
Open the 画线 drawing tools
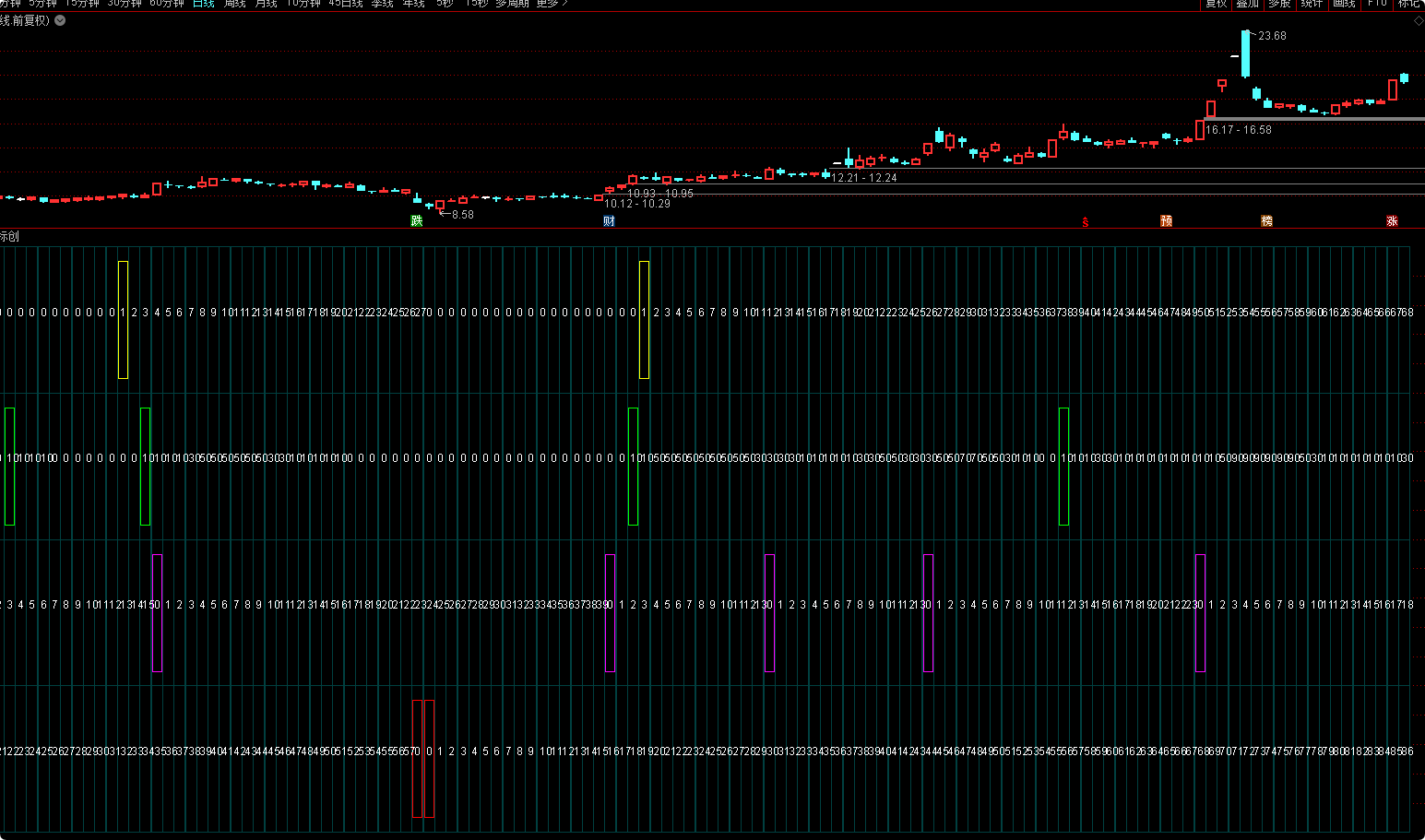tap(1344, 4)
